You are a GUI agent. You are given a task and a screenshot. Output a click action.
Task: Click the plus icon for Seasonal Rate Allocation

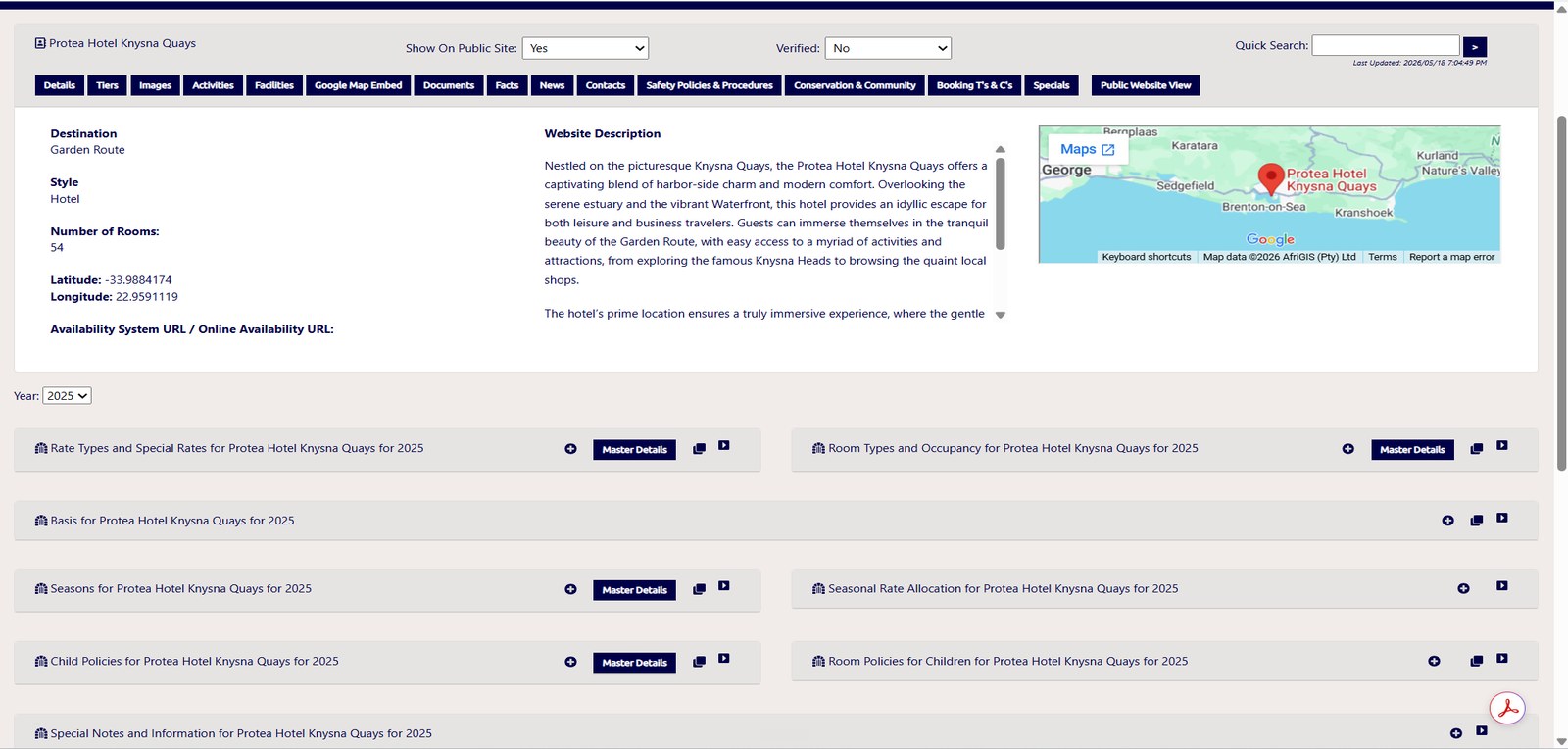pyautogui.click(x=1463, y=589)
